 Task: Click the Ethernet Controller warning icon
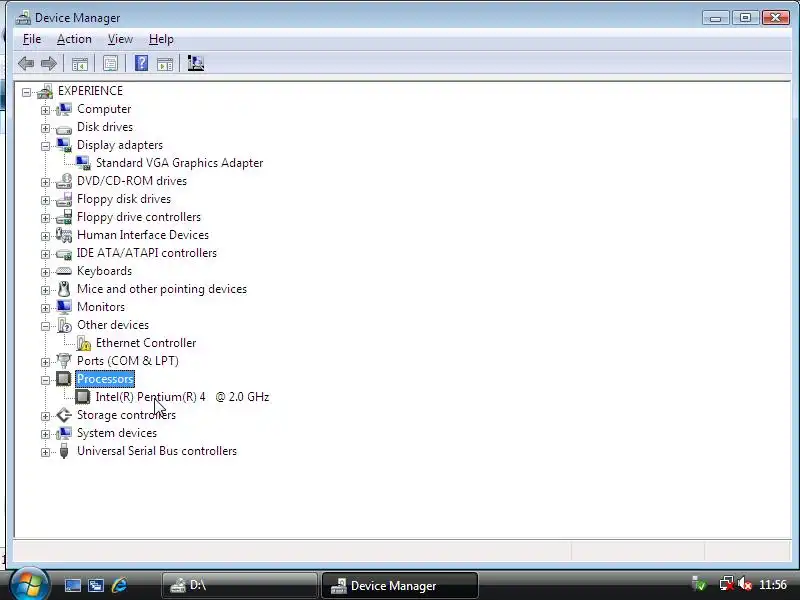(x=83, y=343)
